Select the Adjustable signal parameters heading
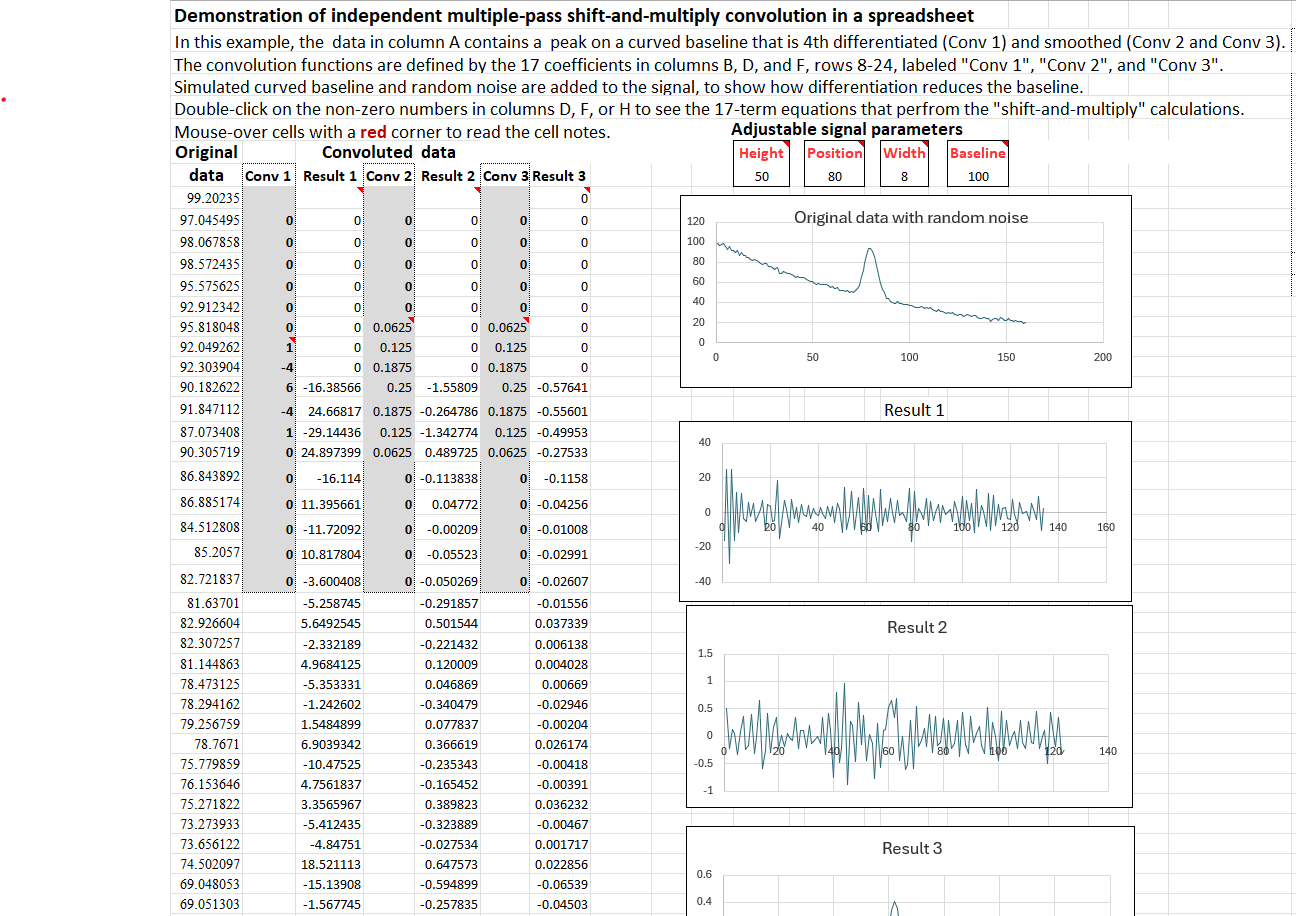Image resolution: width=1296 pixels, height=916 pixels. pyautogui.click(x=846, y=130)
